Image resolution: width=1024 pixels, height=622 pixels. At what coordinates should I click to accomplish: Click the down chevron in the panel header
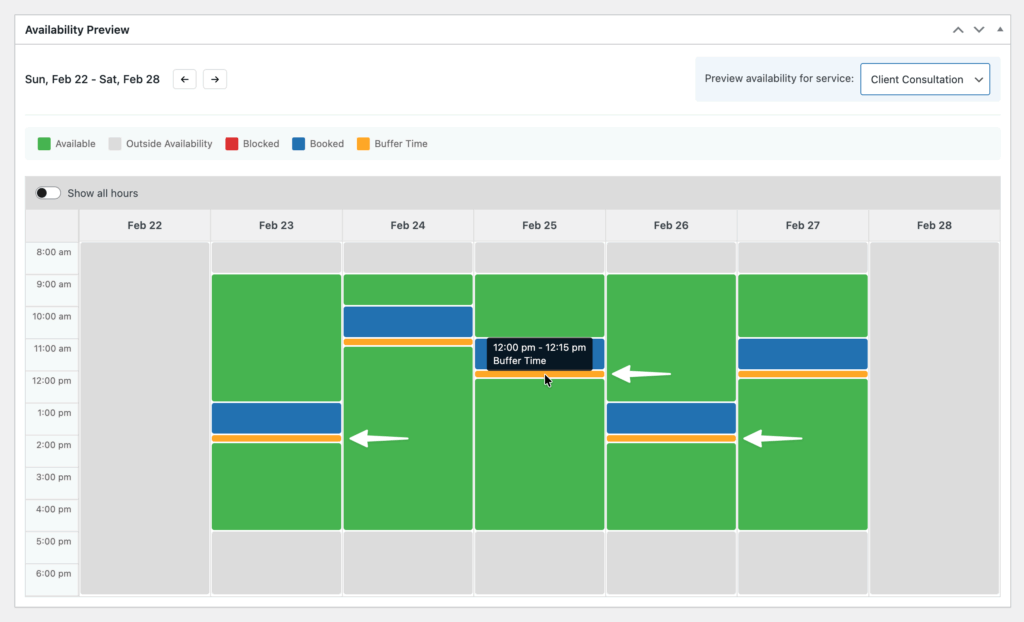click(979, 29)
